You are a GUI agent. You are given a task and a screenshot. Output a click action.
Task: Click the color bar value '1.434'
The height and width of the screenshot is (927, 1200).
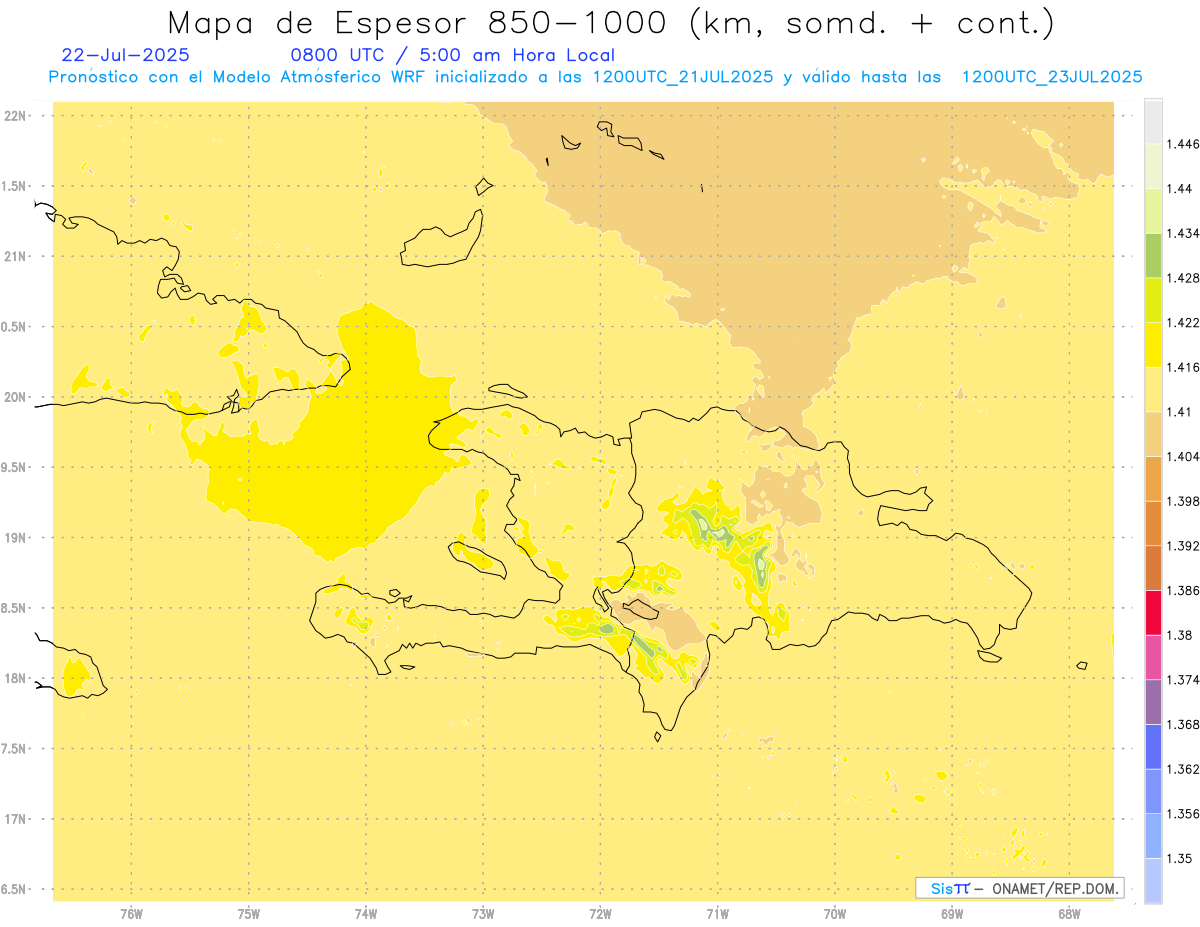(x=1185, y=233)
